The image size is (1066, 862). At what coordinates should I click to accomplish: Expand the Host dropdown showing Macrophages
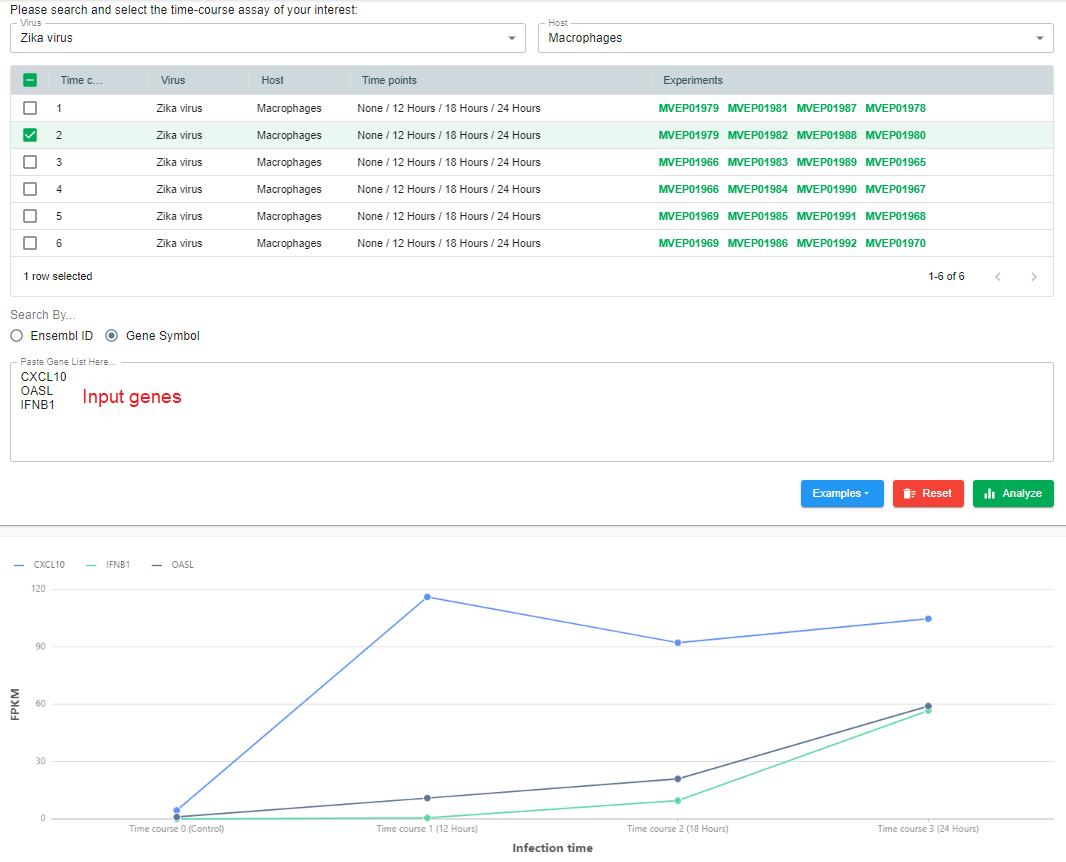tap(795, 38)
